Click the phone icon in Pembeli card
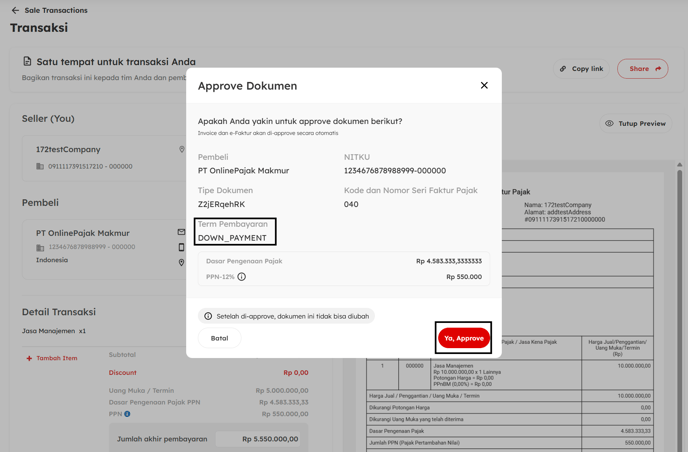Viewport: 688px width, 452px height. coord(181,247)
